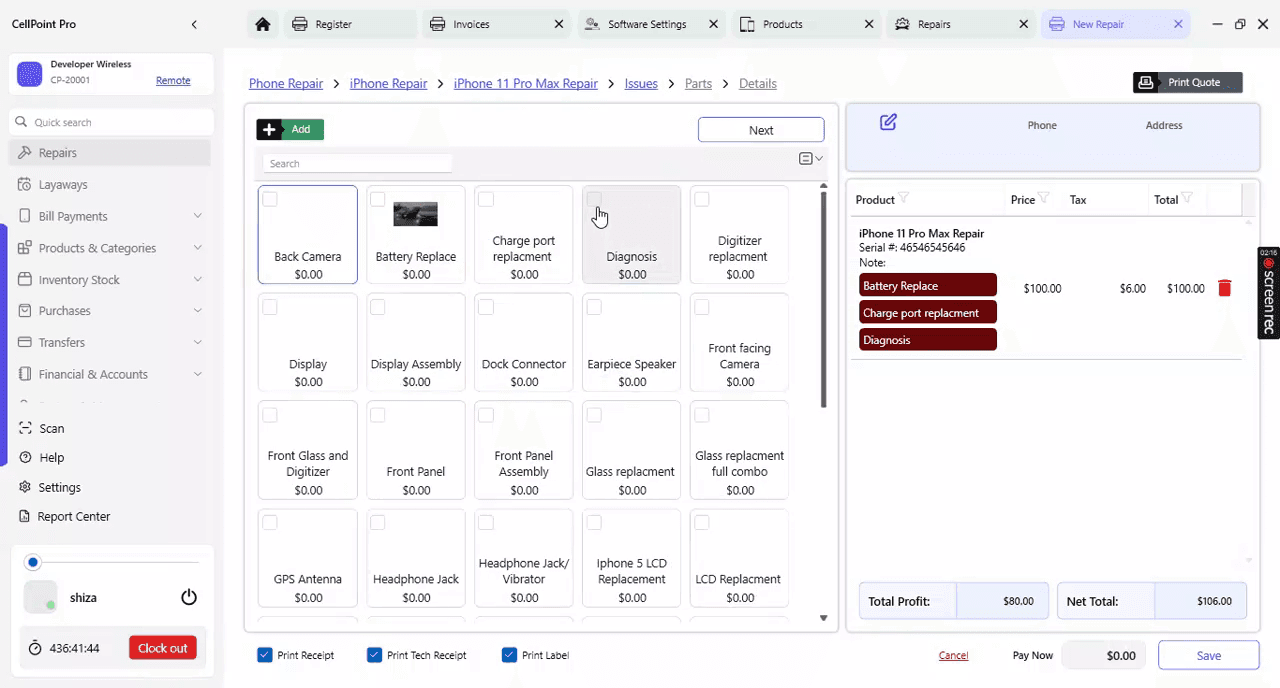Click the Home icon tab

tap(262, 24)
